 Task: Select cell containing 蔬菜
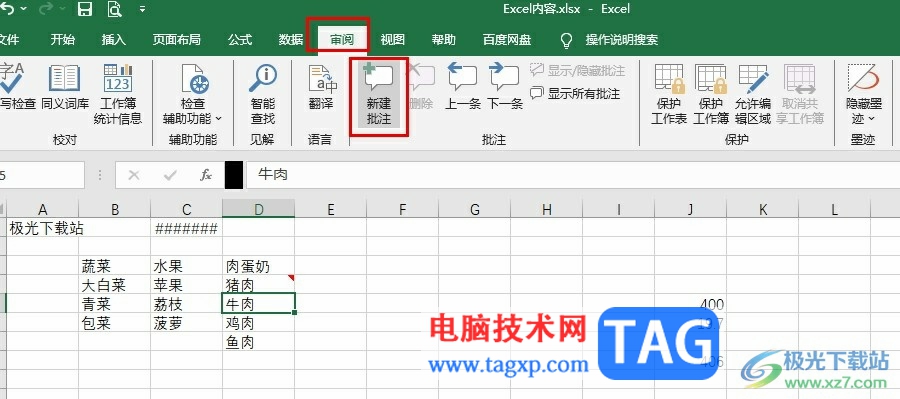[x=115, y=266]
